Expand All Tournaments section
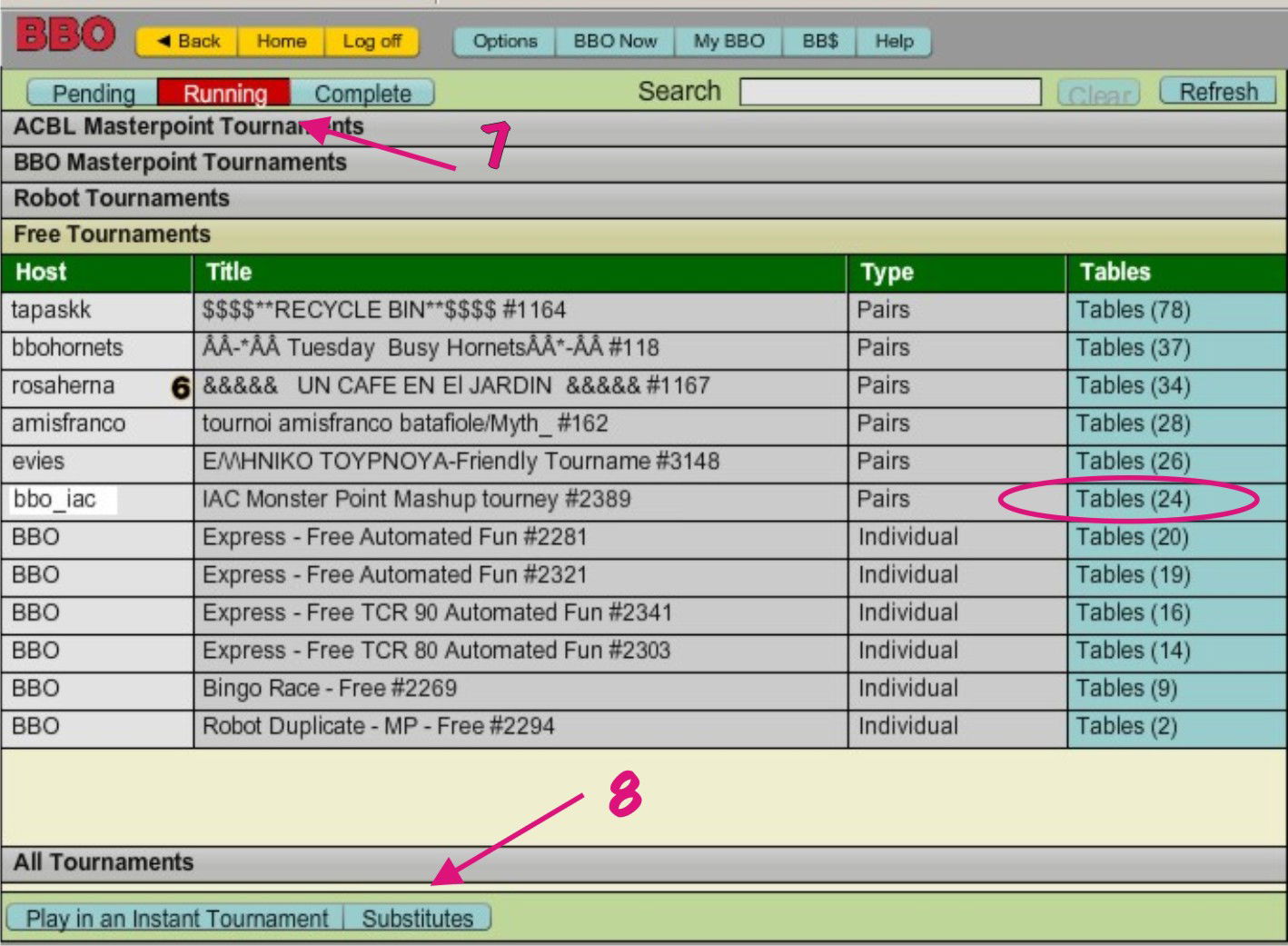The height and width of the screenshot is (946, 1288). click(x=644, y=862)
